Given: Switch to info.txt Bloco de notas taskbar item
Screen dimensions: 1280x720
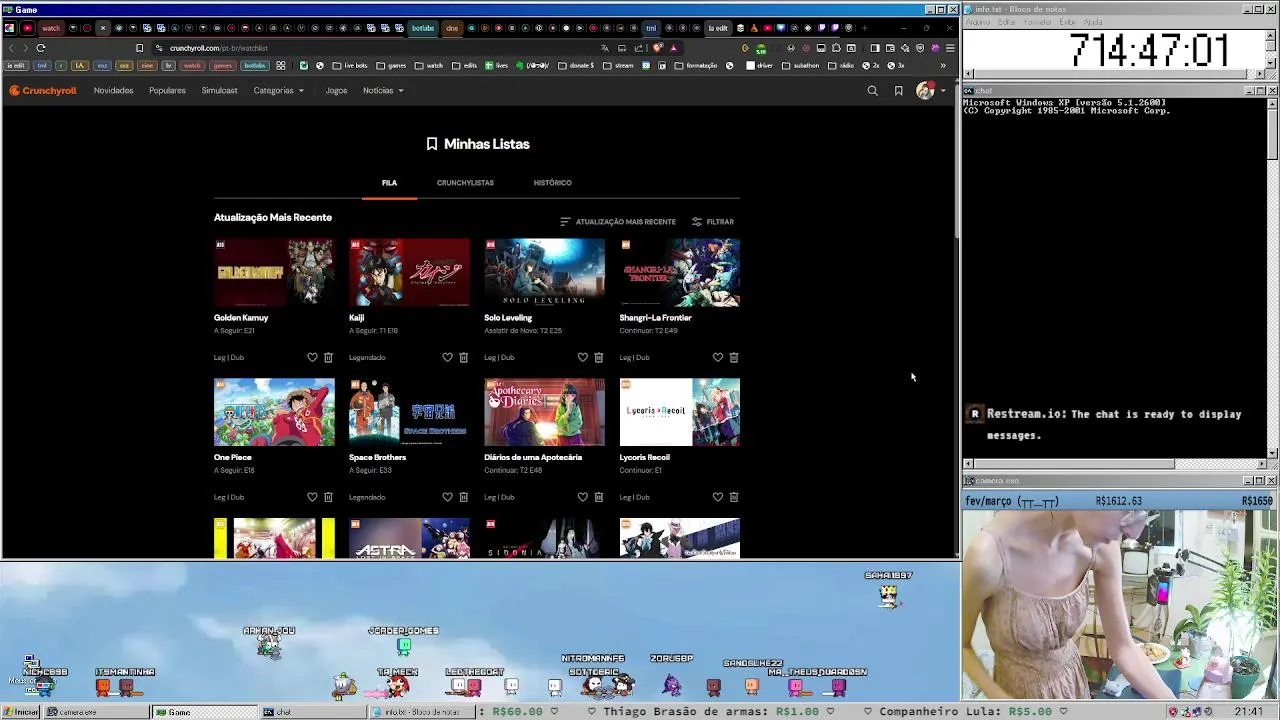Looking at the screenshot, I should coord(422,712).
